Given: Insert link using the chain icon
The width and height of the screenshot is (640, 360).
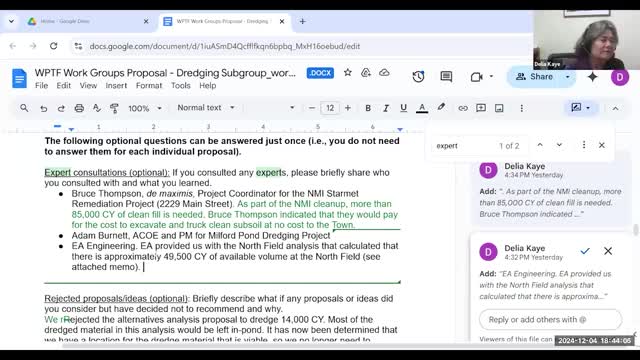Looking at the screenshot, I should 463,108.
